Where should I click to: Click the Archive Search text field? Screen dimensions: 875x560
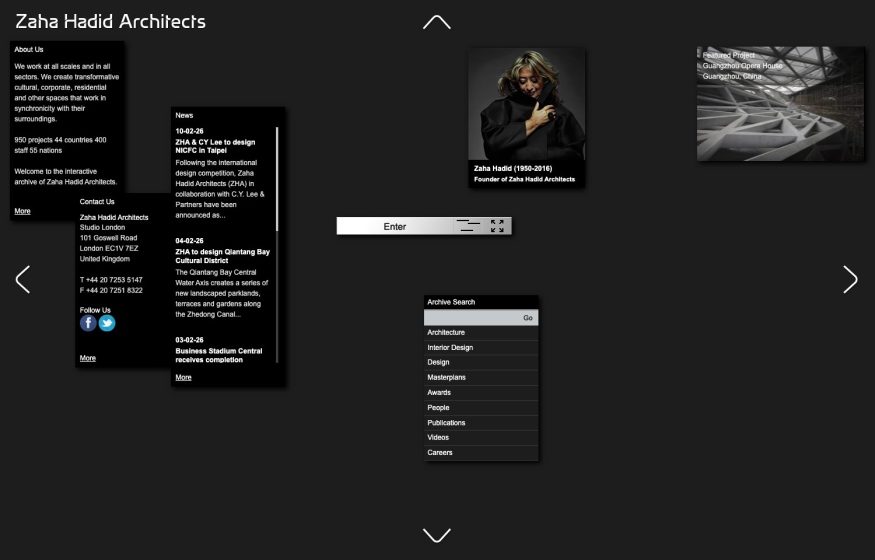click(x=470, y=318)
